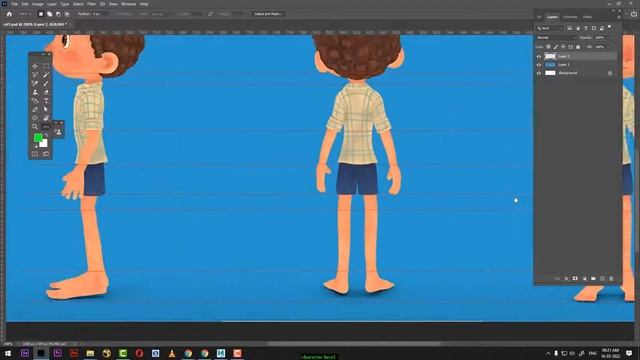The image size is (640, 360).
Task: Add a layer mask from Layers panel
Action: pos(575,278)
